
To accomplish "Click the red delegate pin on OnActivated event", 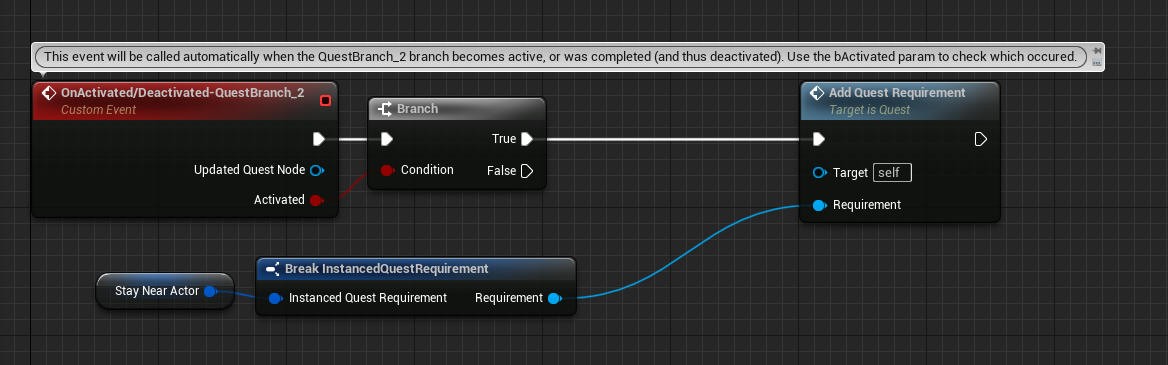I will [326, 101].
